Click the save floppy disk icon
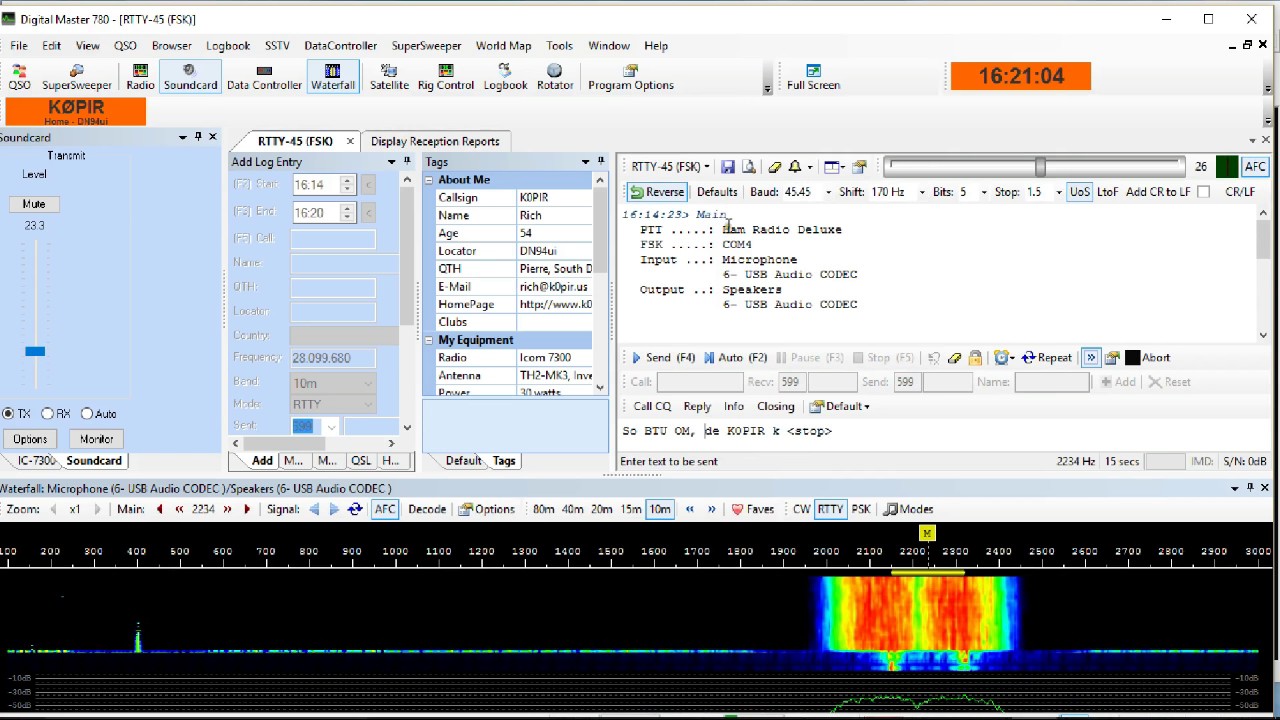The image size is (1280, 720). coord(728,167)
